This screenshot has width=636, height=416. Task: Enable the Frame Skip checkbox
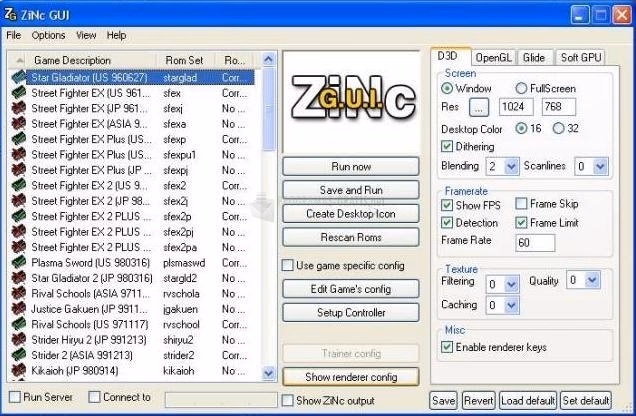pyautogui.click(x=521, y=204)
